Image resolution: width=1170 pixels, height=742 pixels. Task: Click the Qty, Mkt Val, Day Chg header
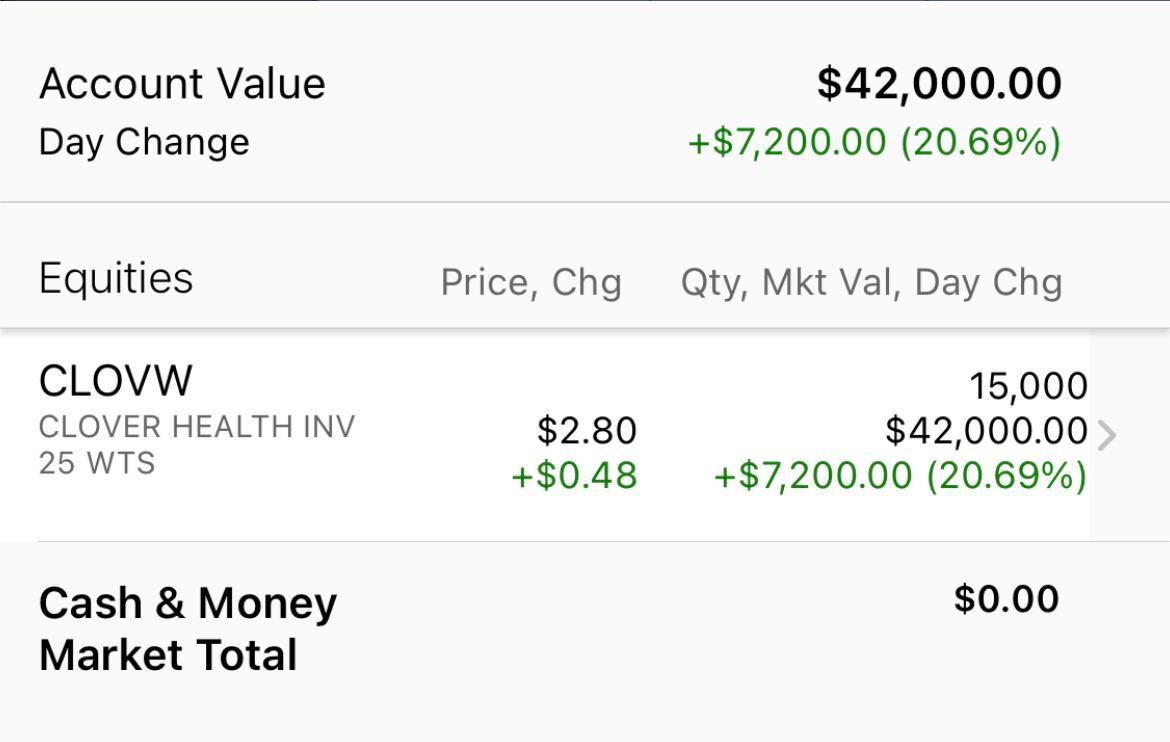pos(871,282)
